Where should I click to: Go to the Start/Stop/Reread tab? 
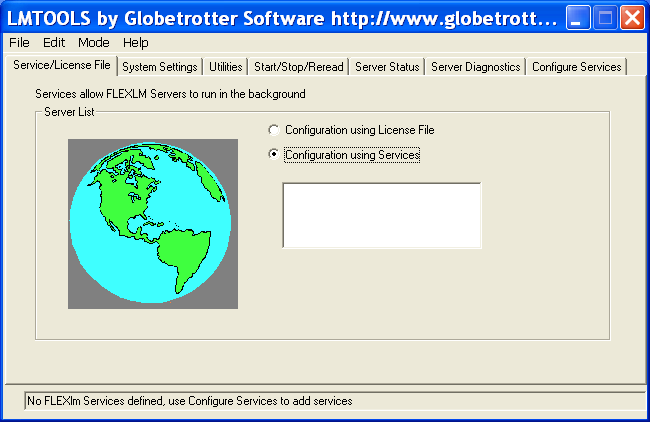coord(298,67)
